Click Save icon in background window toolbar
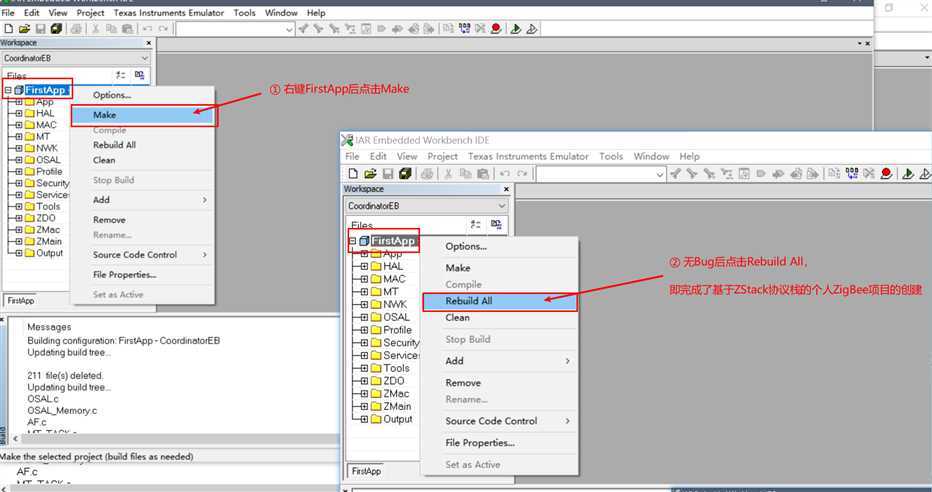The image size is (932, 492). (x=40, y=29)
